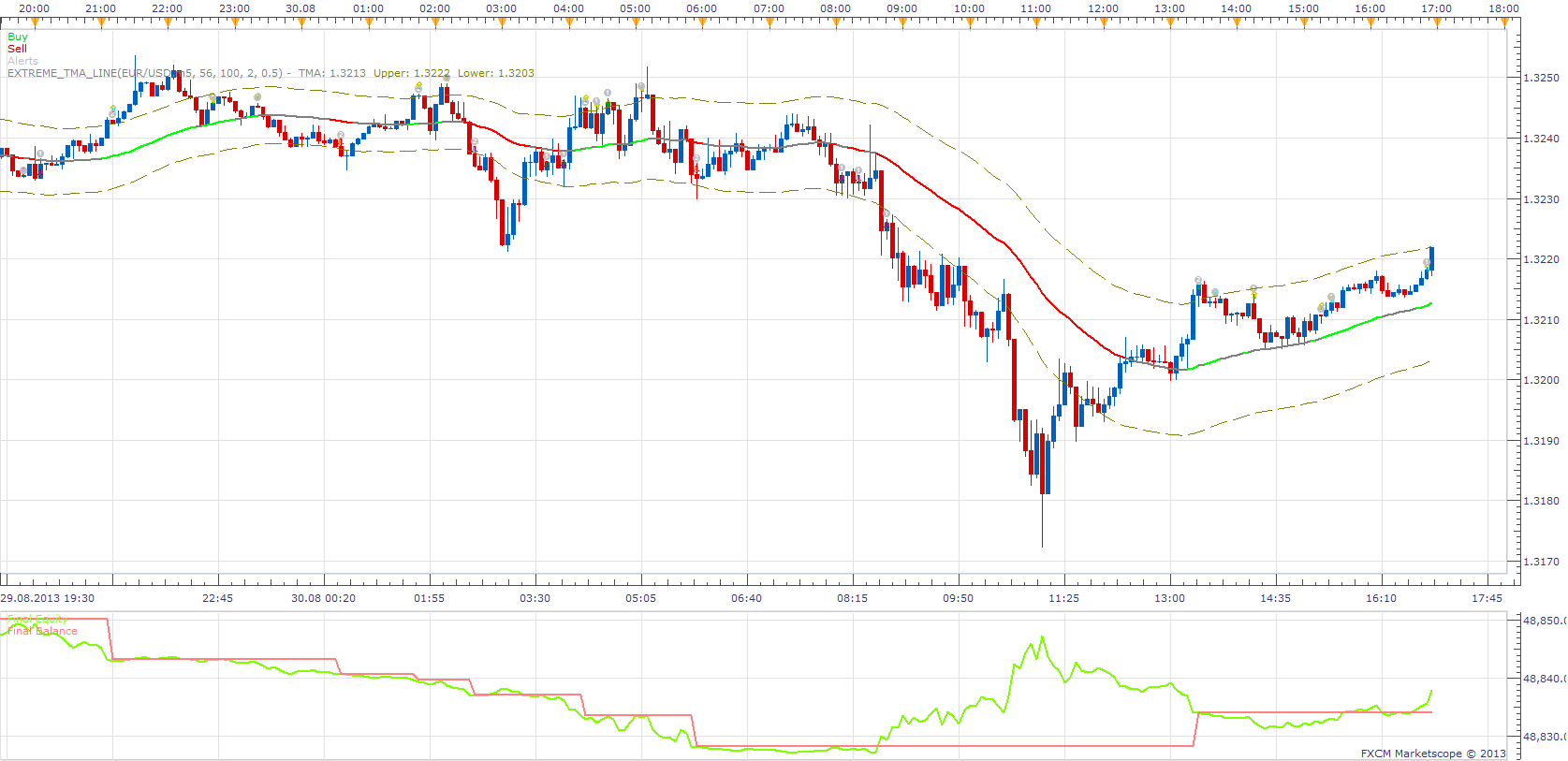1568x761 pixels.
Task: Click the 03:30 time label on bottom axis
Action: point(535,598)
